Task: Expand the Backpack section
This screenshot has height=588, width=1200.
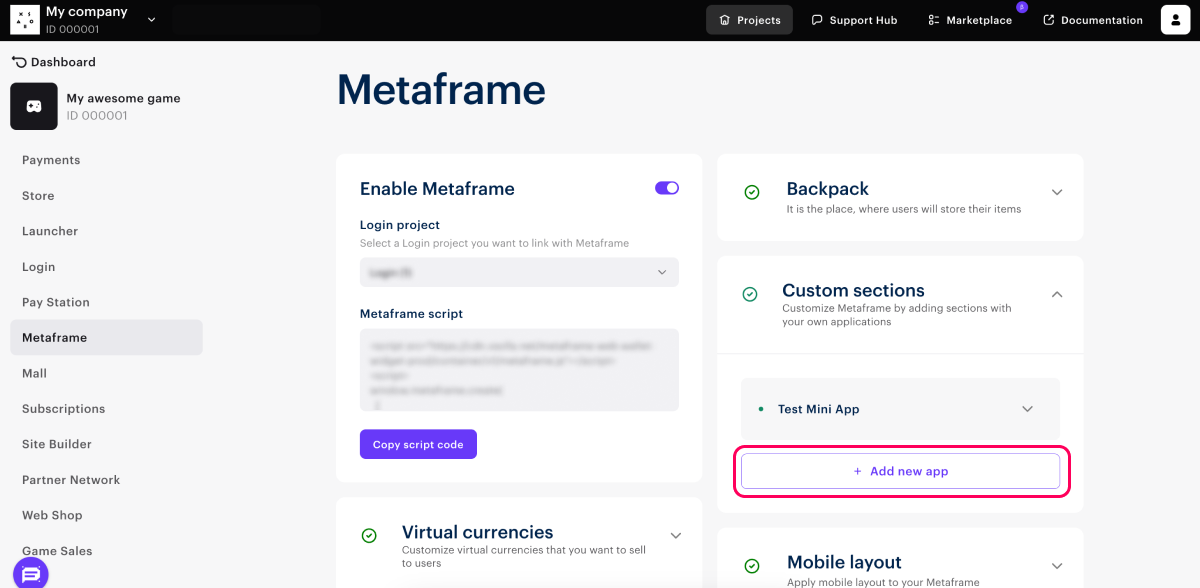Action: pyautogui.click(x=1057, y=192)
